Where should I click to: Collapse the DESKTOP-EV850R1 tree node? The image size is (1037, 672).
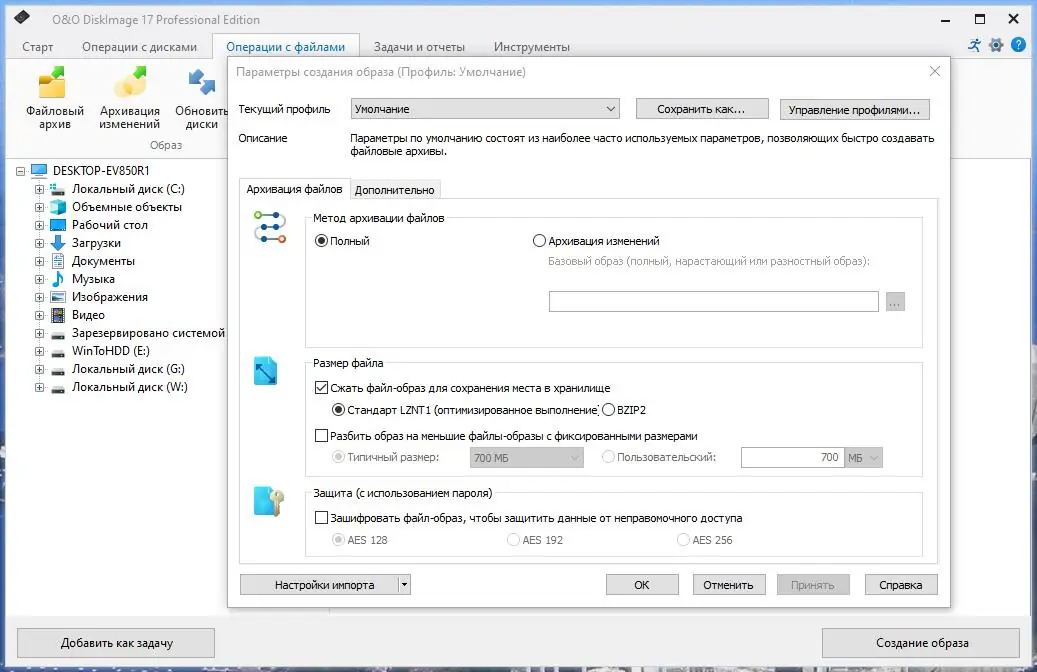(21, 171)
